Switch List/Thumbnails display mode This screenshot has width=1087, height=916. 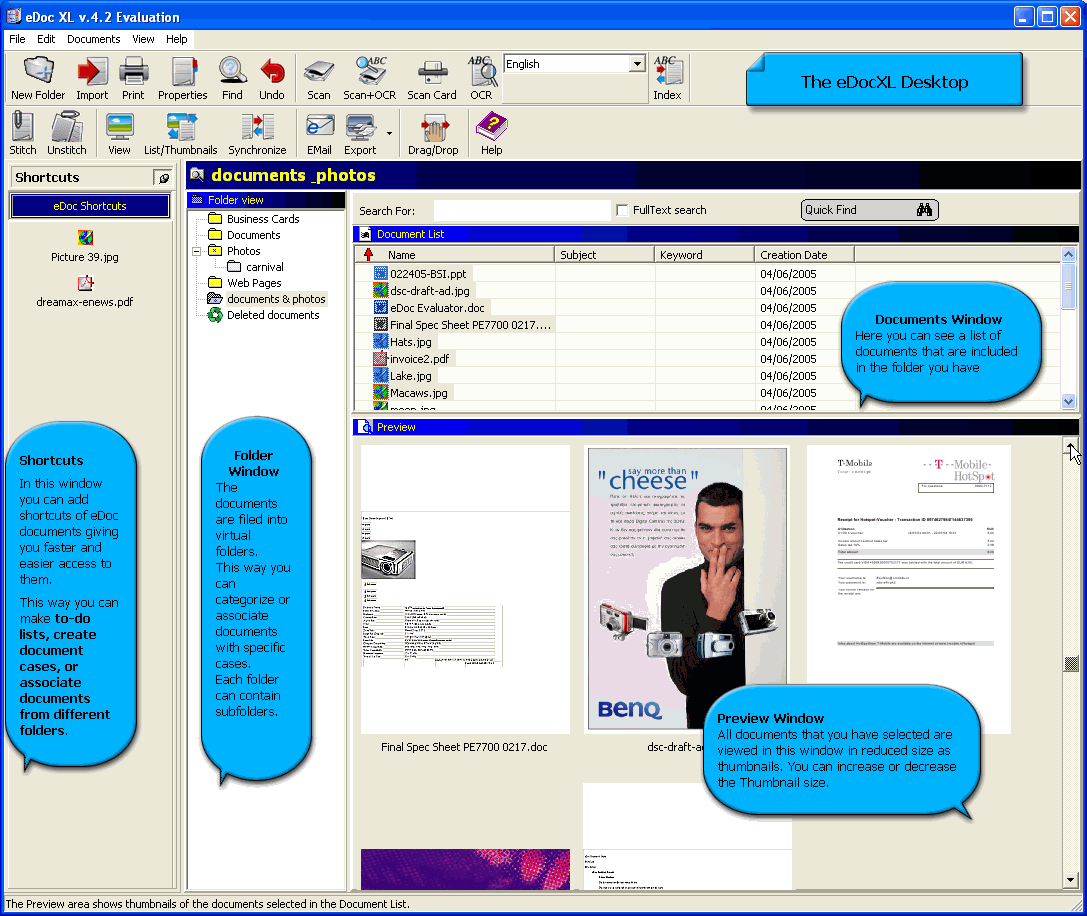[x=181, y=134]
